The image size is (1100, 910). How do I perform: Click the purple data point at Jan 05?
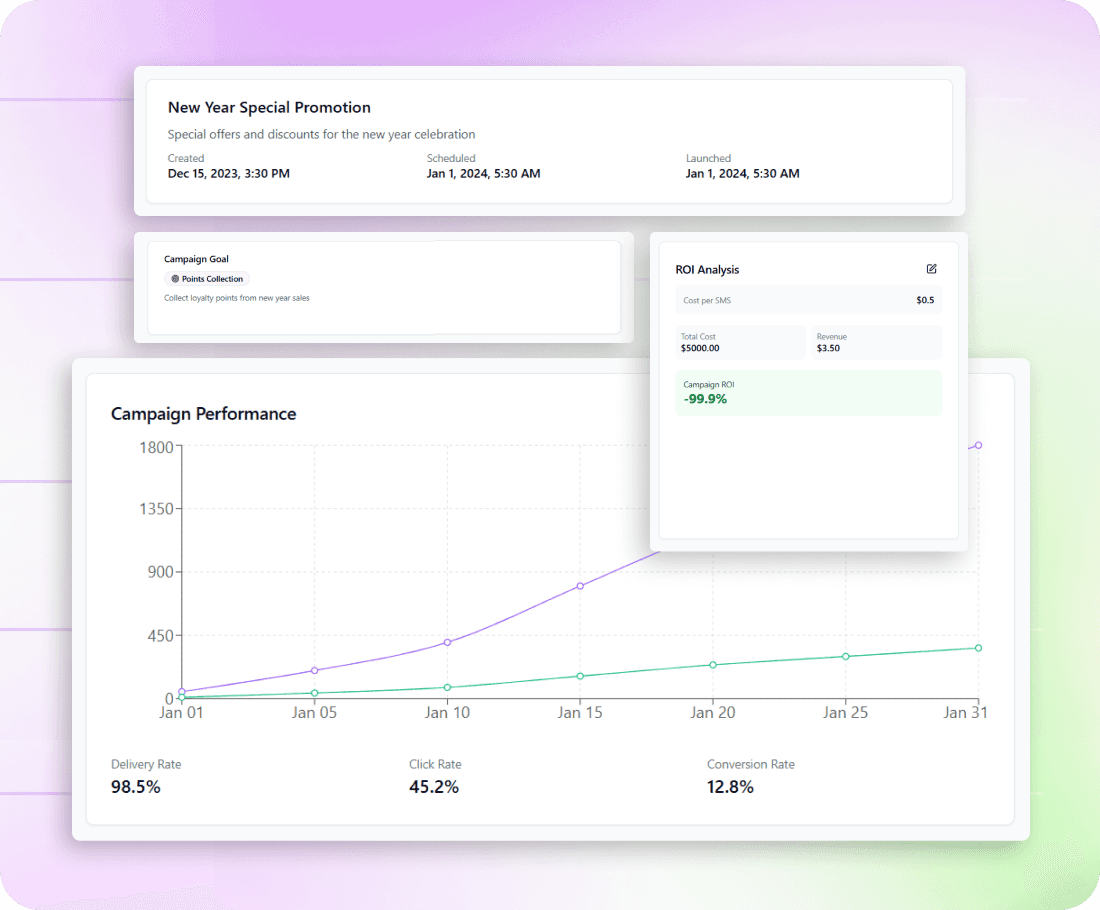[x=314, y=670]
